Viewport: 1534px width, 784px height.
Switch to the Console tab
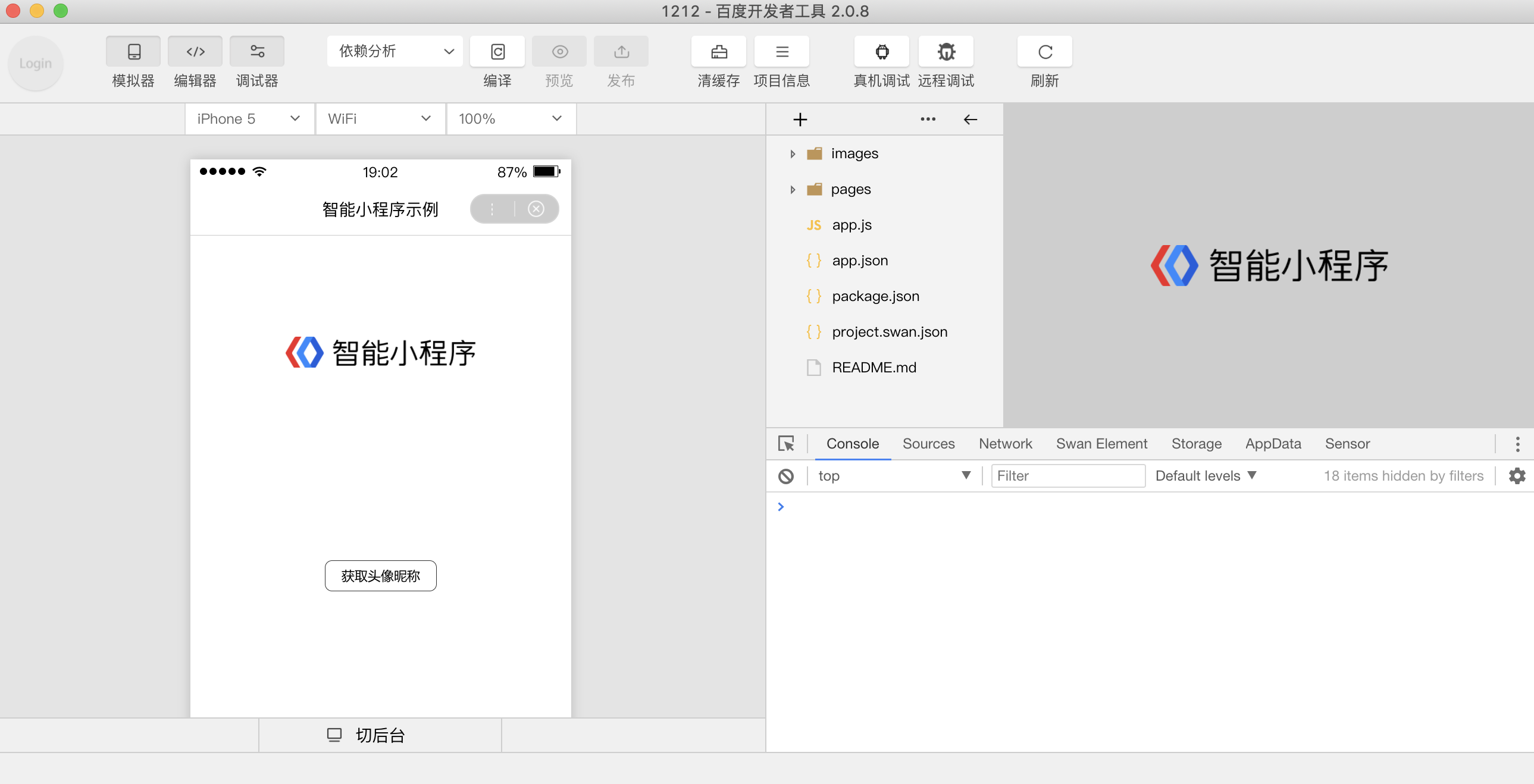coord(852,444)
